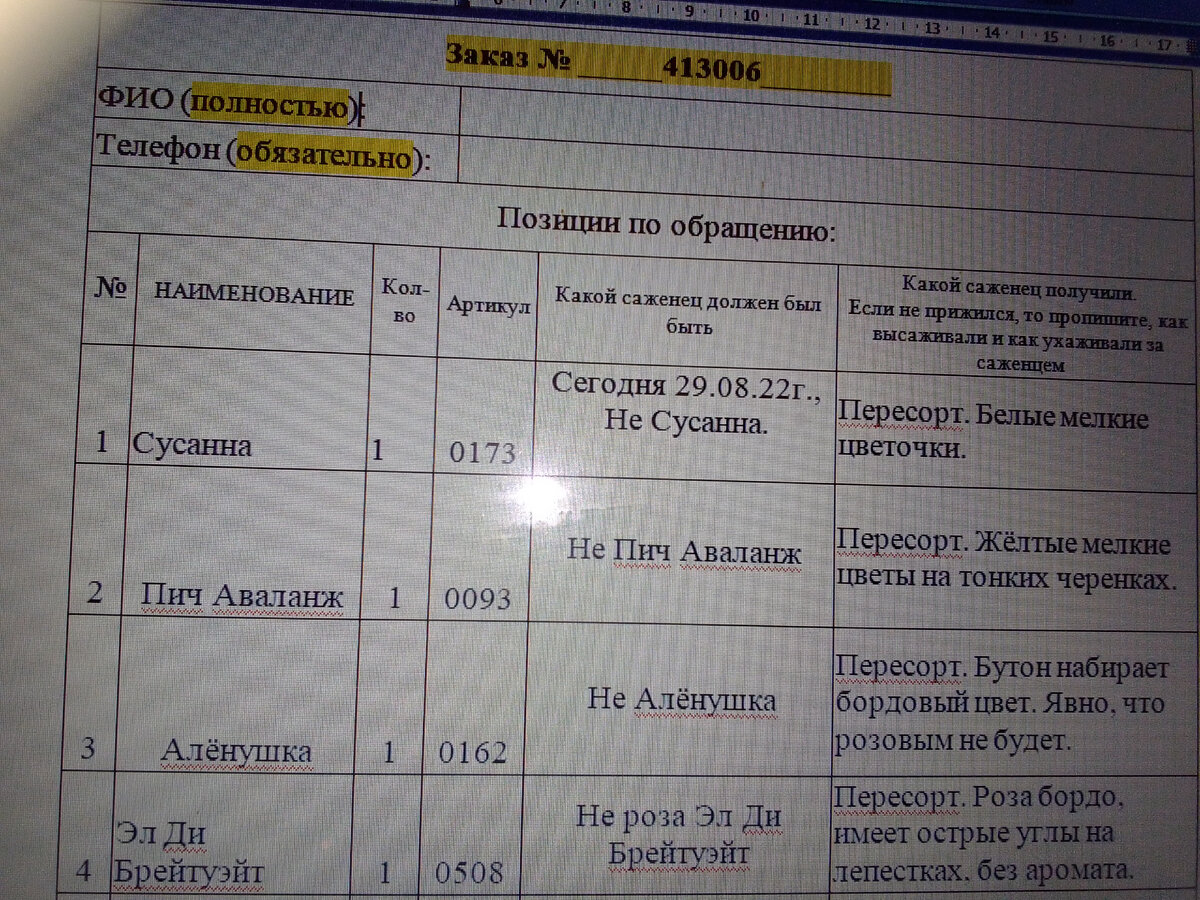Click 'Не роза Эл Ди Брейтуэйт' cell

tap(676, 838)
